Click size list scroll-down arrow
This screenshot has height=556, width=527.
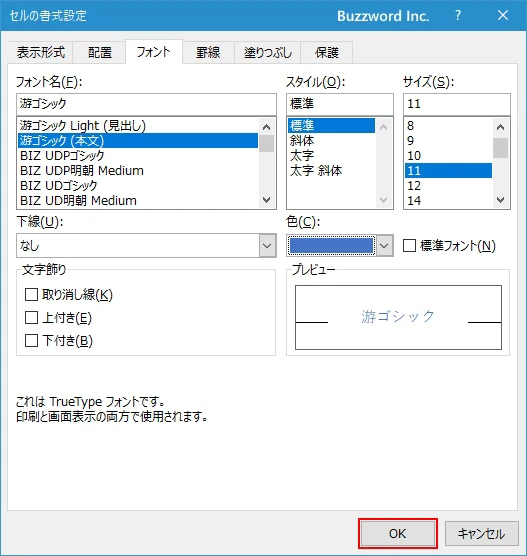500,200
